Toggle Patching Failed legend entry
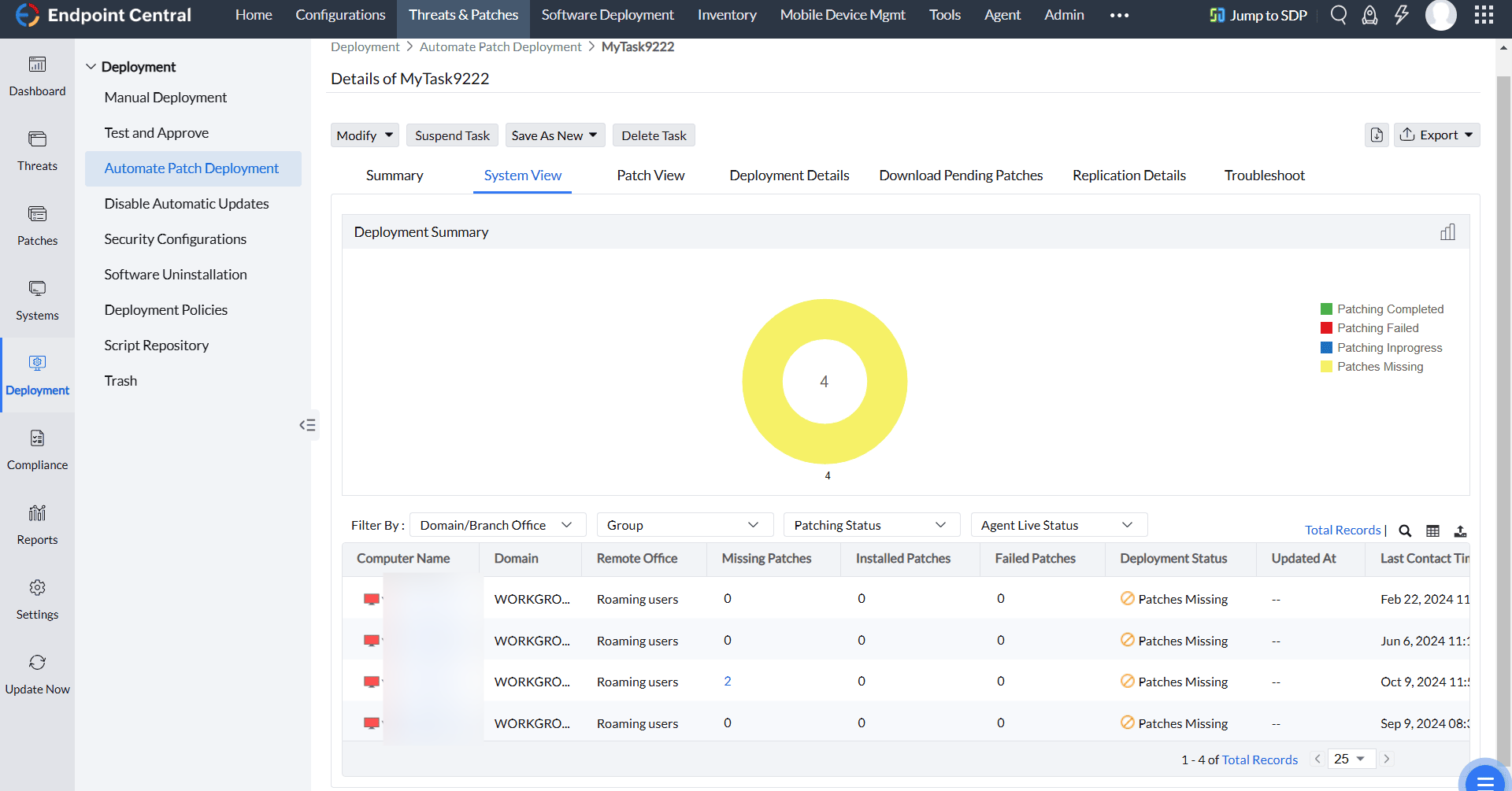The width and height of the screenshot is (1512, 791). coord(1377,328)
